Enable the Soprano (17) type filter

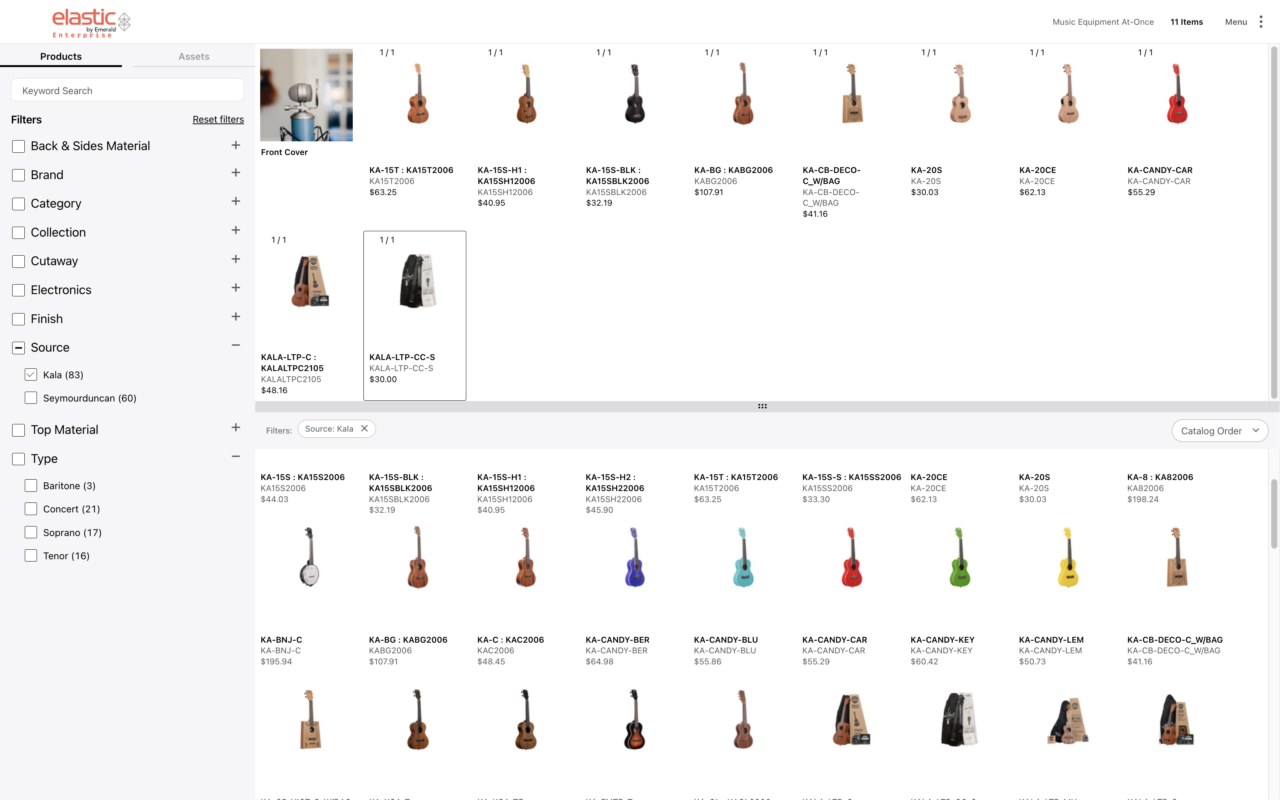pyautogui.click(x=30, y=531)
